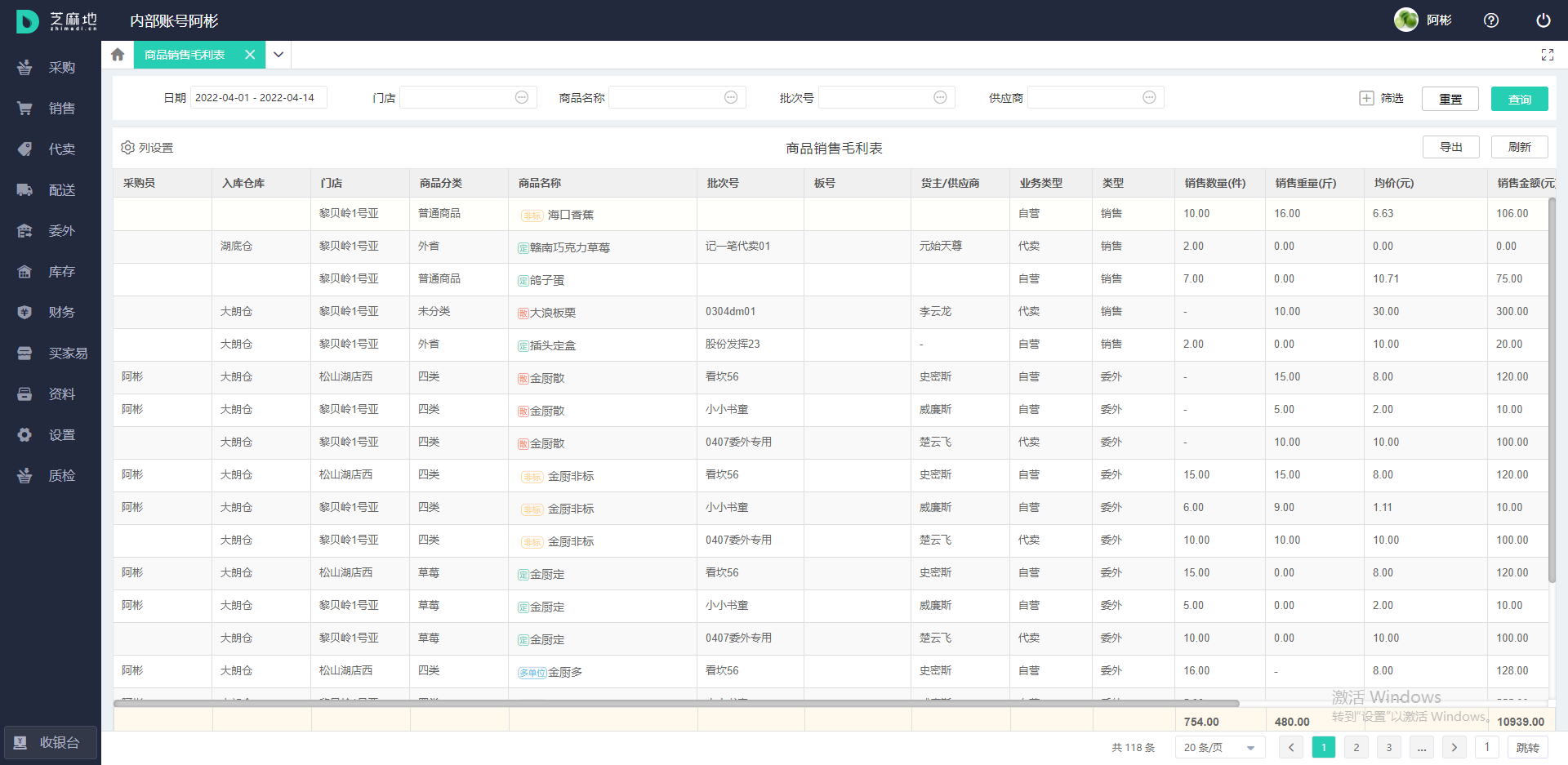Open the 商品名称 selector field
This screenshot has width=1568, height=765.
click(677, 97)
